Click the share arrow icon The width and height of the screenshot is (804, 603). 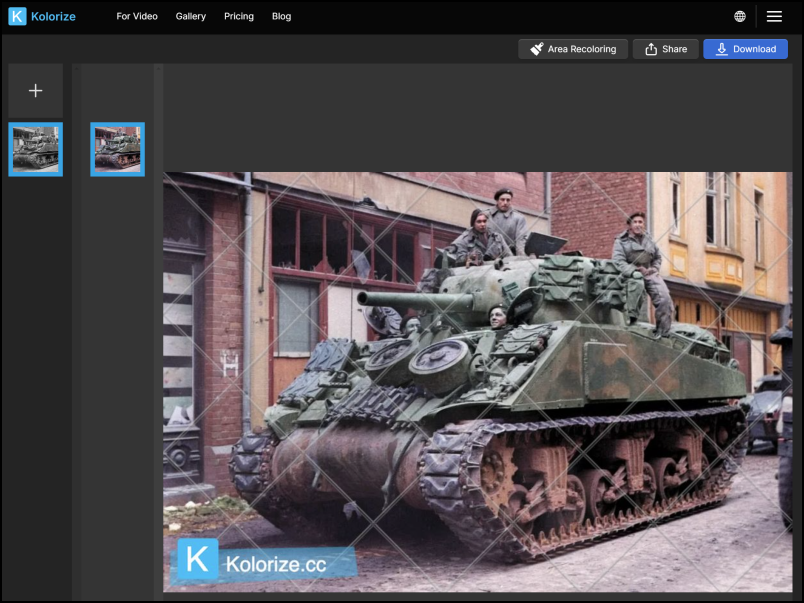click(651, 49)
